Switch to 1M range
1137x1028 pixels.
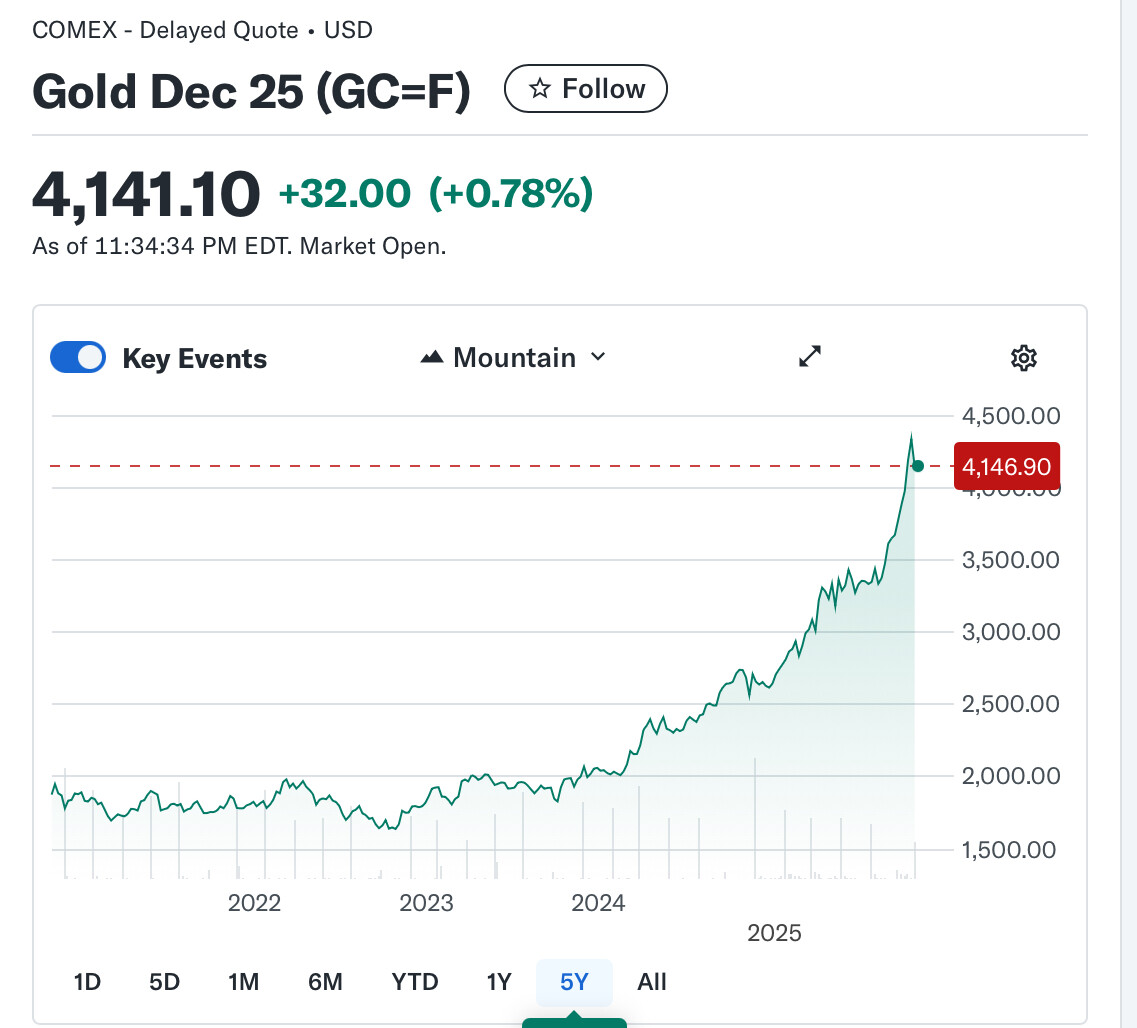coord(243,982)
